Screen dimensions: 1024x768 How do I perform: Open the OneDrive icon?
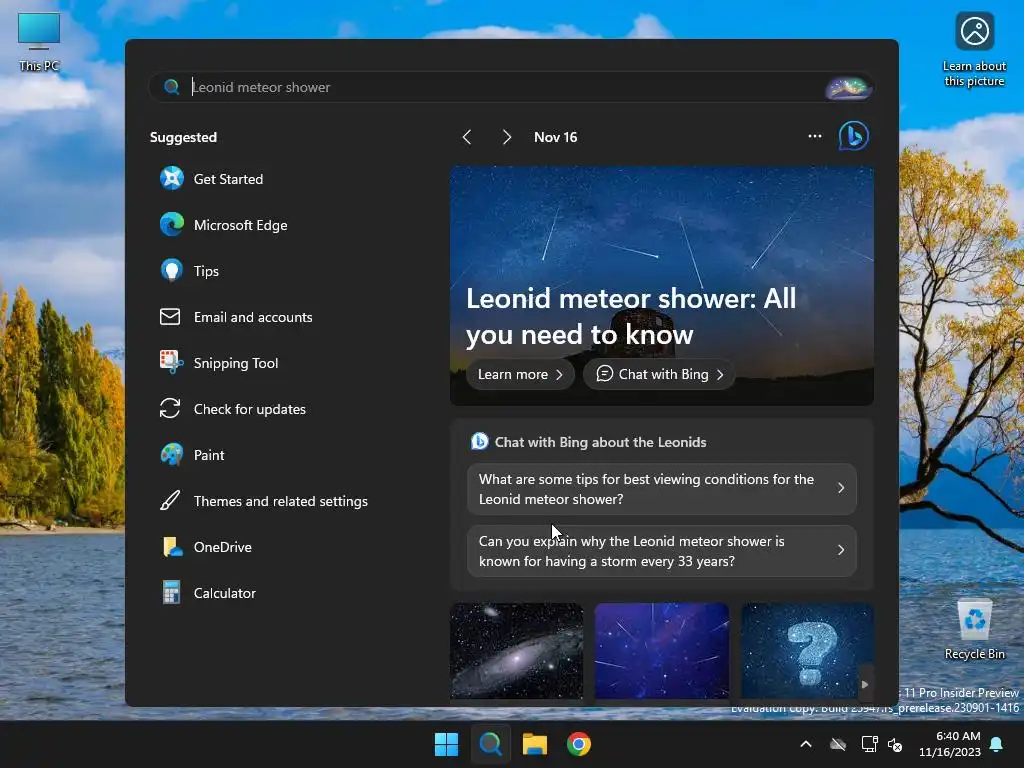tap(172, 547)
